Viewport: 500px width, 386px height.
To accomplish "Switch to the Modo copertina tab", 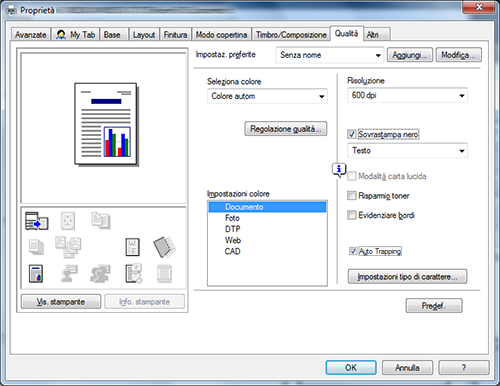I will point(221,35).
